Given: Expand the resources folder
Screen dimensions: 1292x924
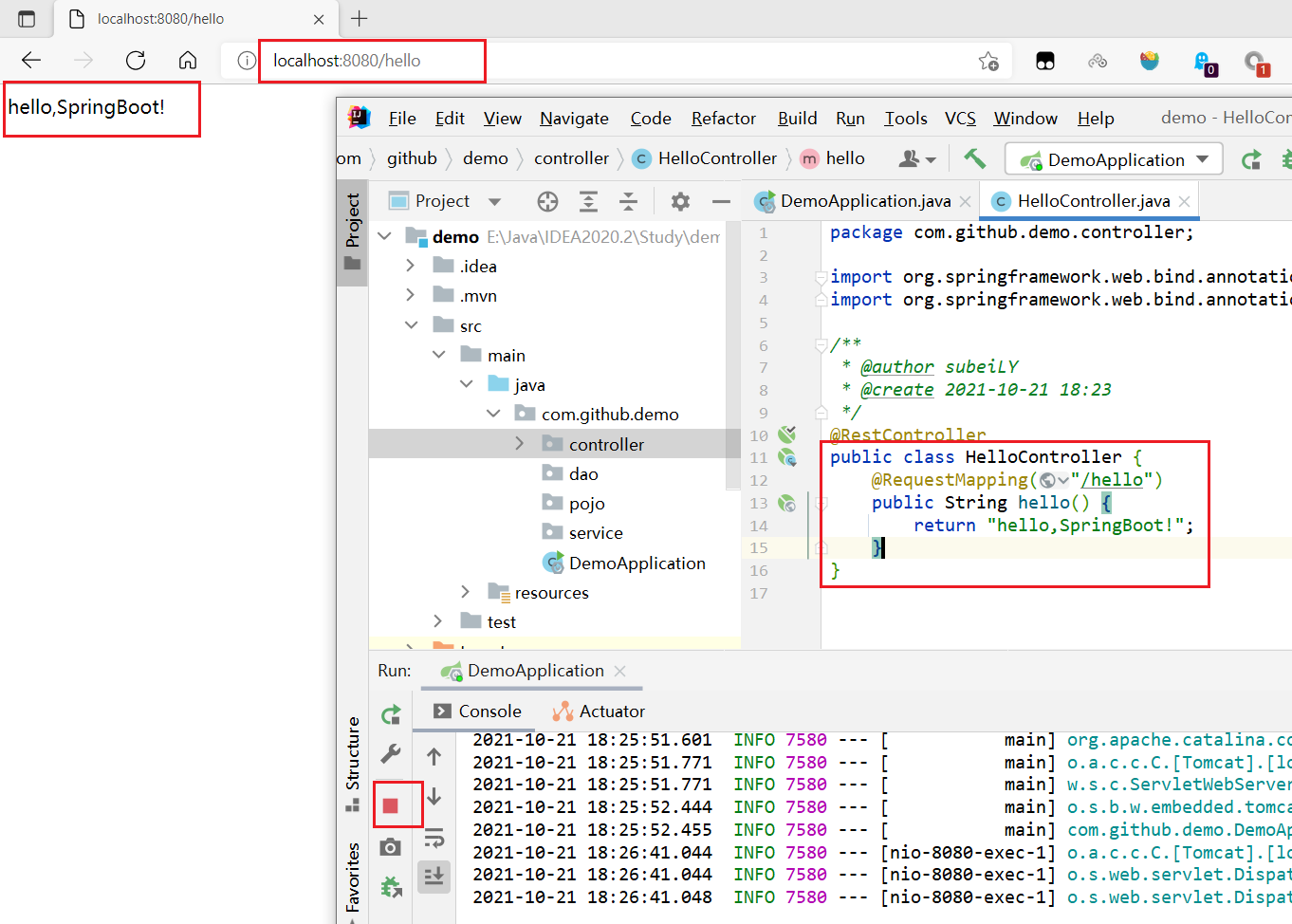Looking at the screenshot, I should pyautogui.click(x=465, y=592).
